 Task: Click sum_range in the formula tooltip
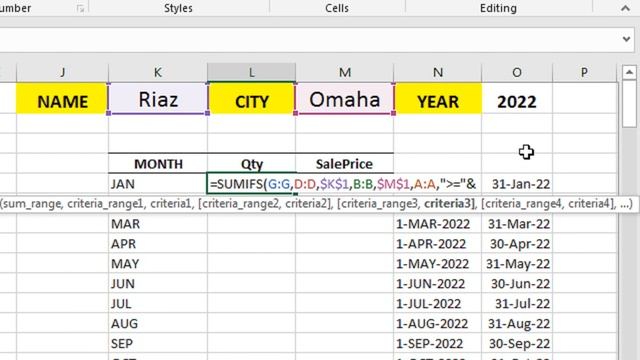pyautogui.click(x=32, y=203)
